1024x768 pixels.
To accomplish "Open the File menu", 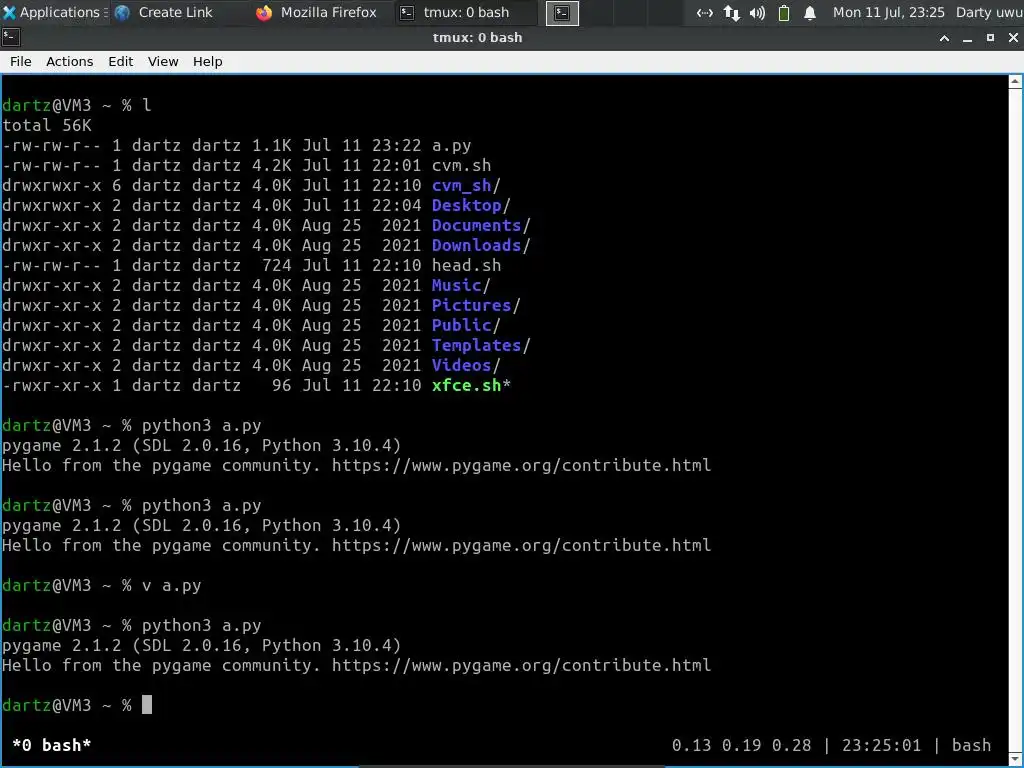I will tap(20, 61).
